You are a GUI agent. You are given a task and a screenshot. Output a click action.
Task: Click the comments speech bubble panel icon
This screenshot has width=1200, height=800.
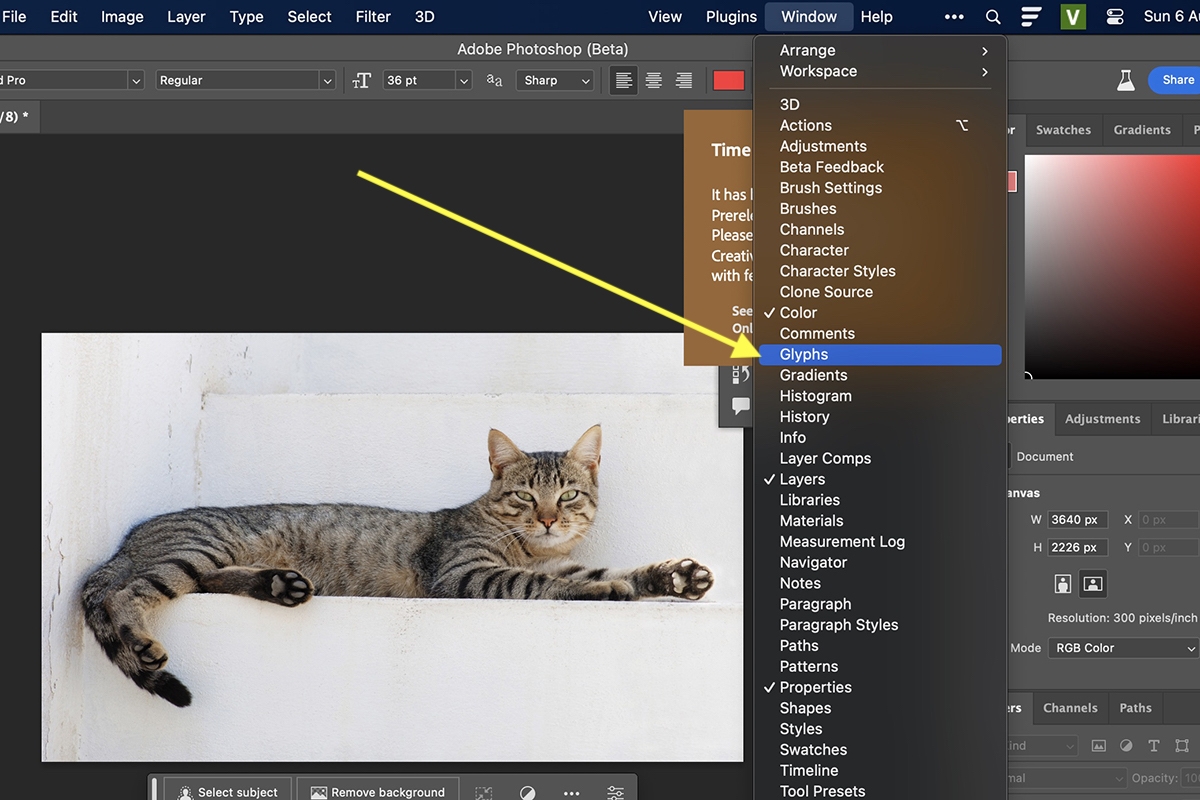741,406
